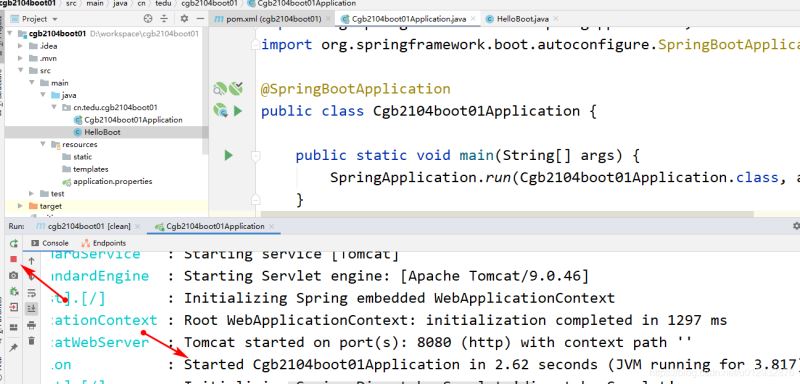
Task: Click the src breadcrumb in navigation bar
Action: point(71,3)
